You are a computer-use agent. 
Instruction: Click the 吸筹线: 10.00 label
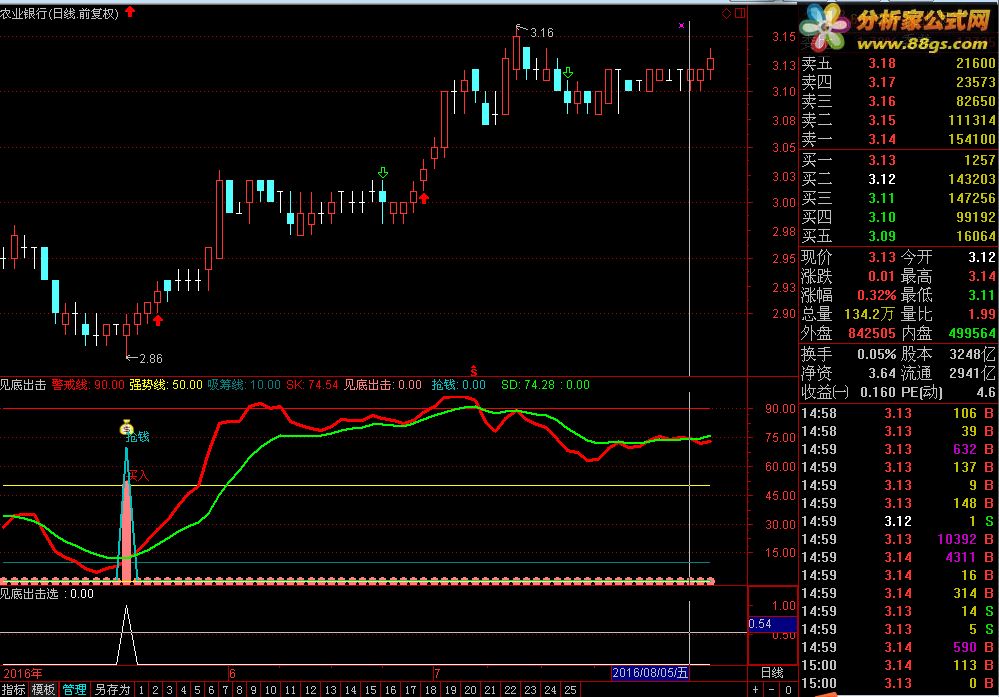click(244, 385)
